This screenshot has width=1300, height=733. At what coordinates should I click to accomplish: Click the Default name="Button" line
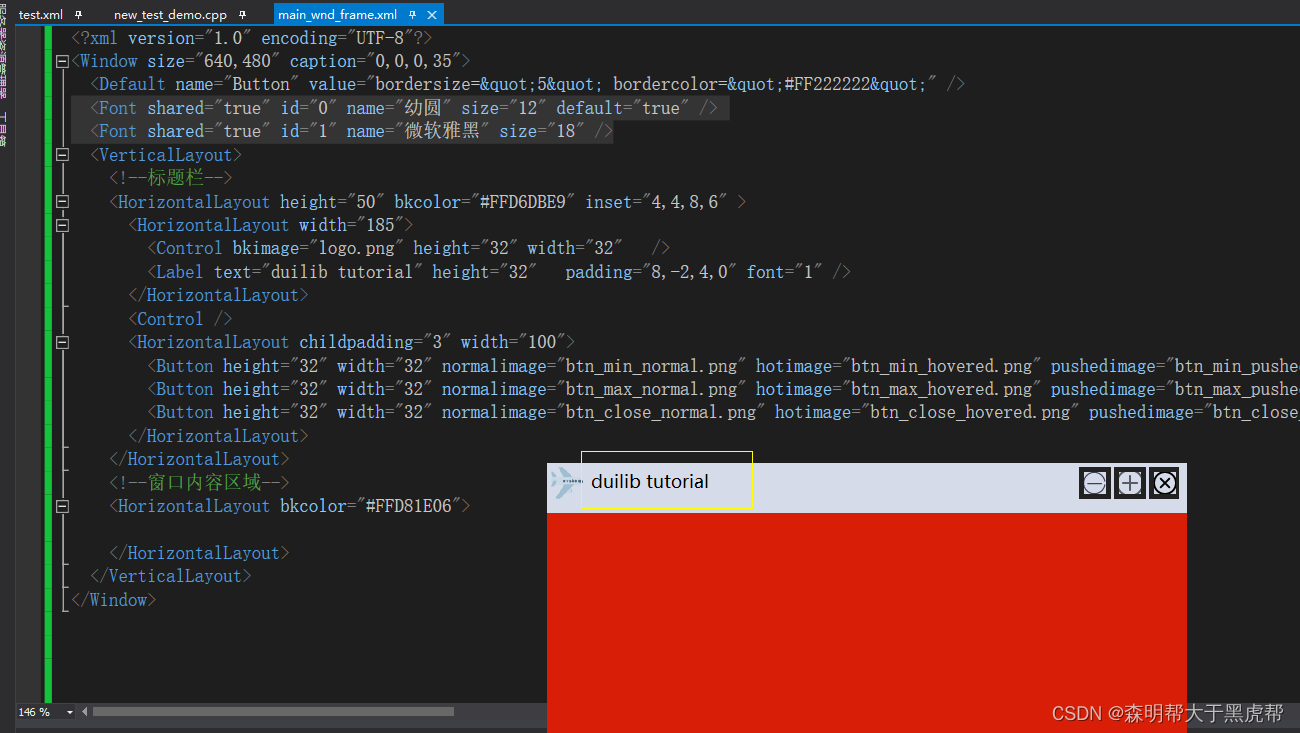point(527,85)
